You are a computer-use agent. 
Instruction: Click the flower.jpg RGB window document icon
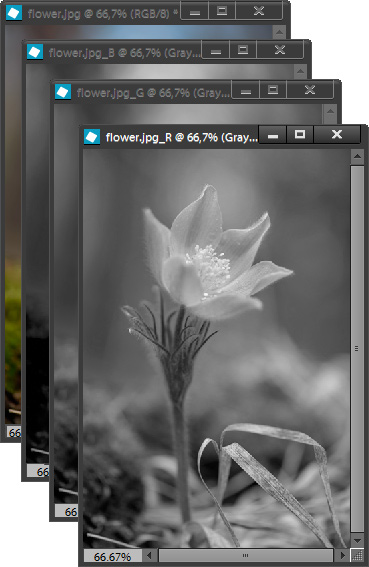click(x=14, y=13)
